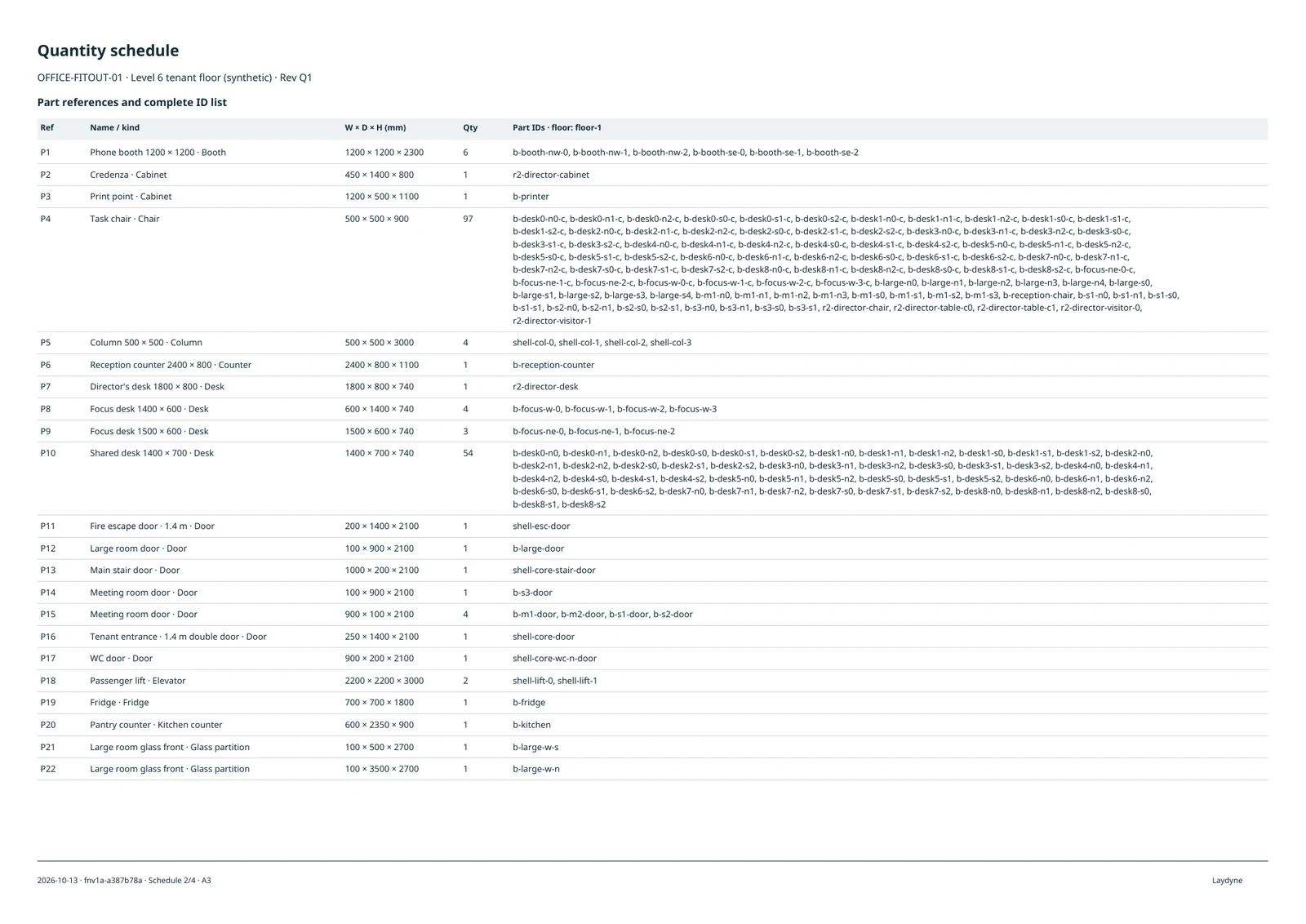The width and height of the screenshot is (1306, 924).
Task: Click the ID "b-reception-counter"
Action: click(x=553, y=365)
